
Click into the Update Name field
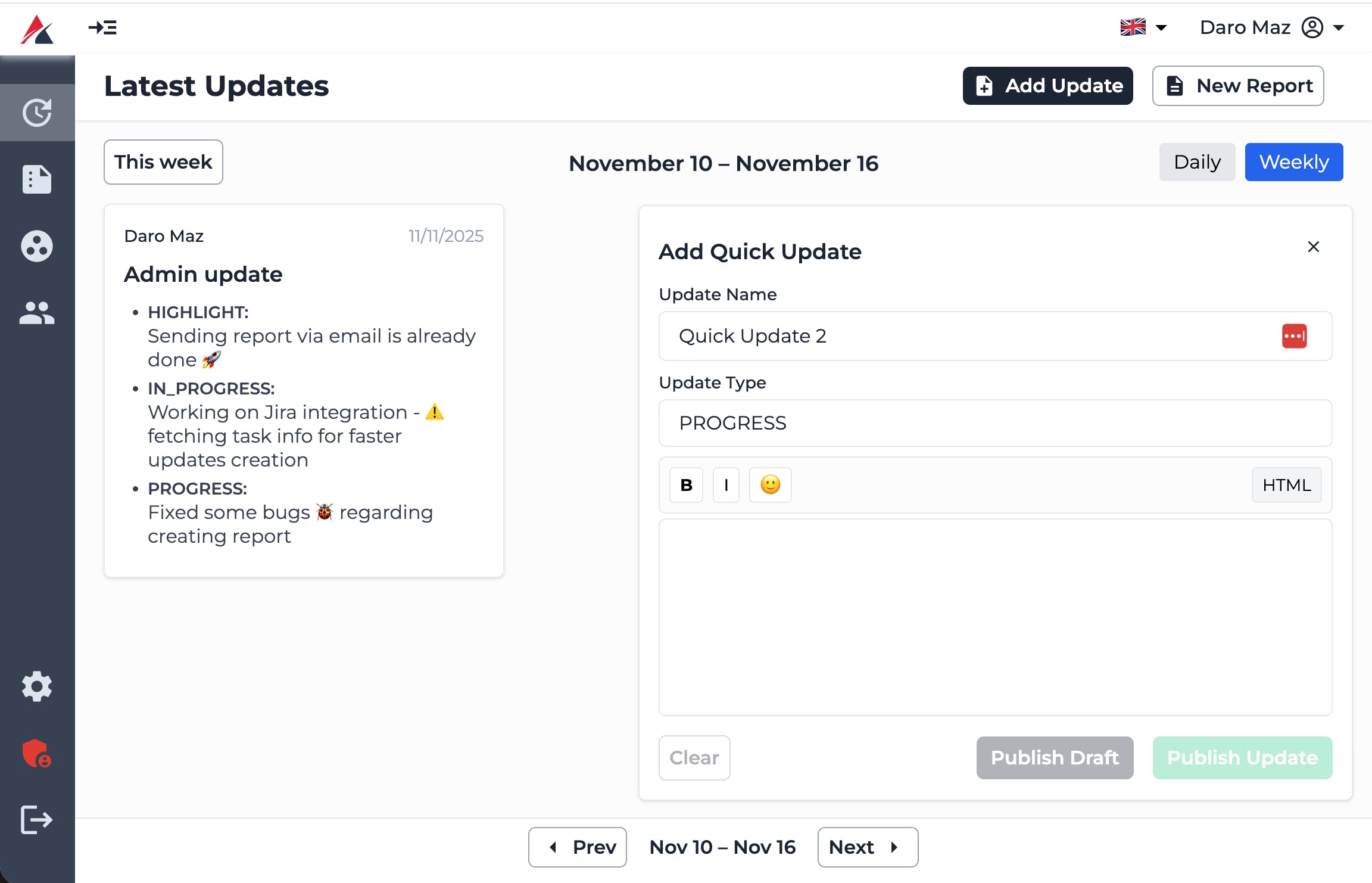coord(971,336)
